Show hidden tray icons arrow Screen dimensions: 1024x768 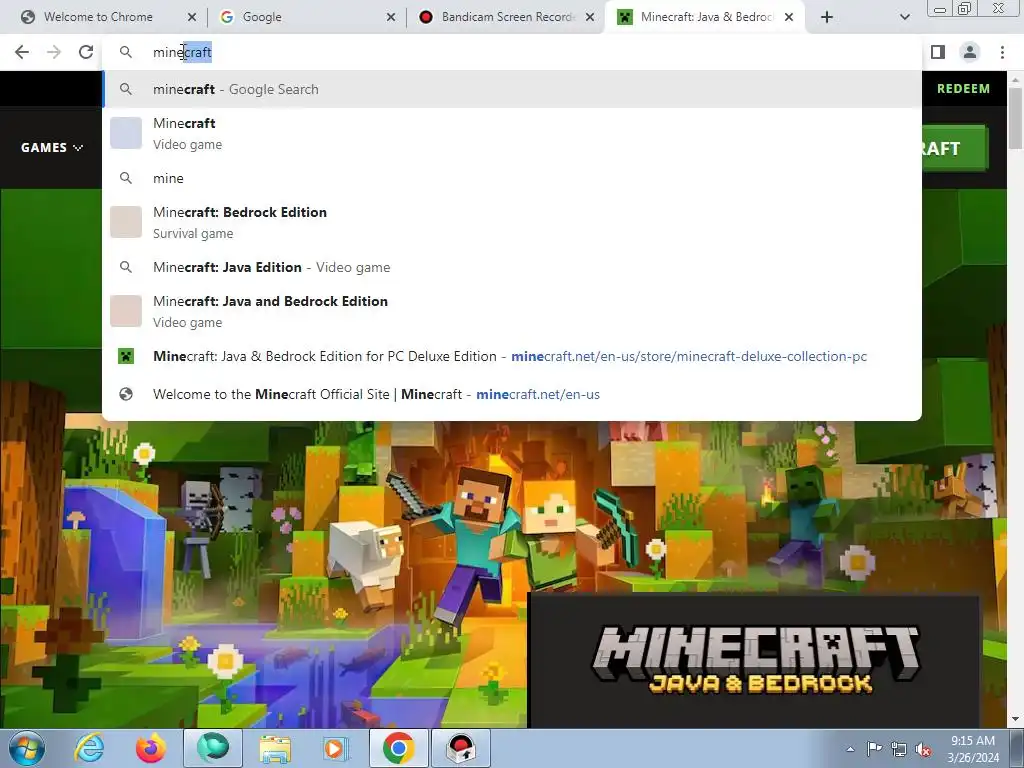point(850,749)
